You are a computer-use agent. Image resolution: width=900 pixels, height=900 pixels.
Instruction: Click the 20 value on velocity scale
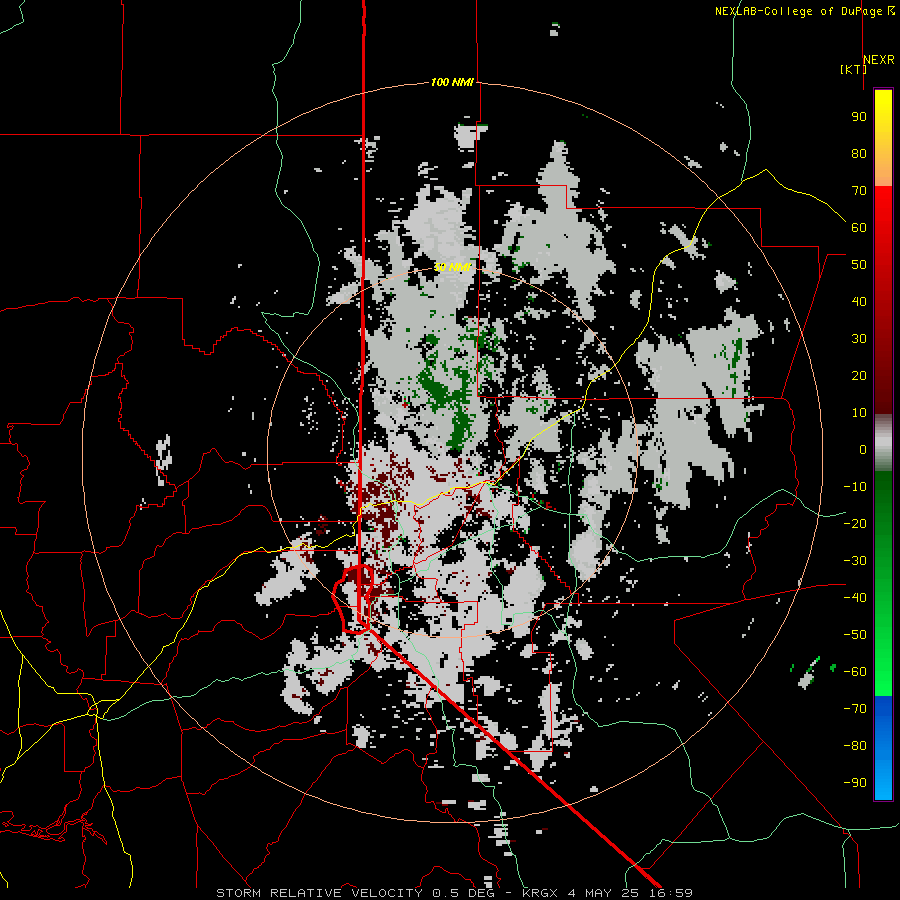(859, 376)
